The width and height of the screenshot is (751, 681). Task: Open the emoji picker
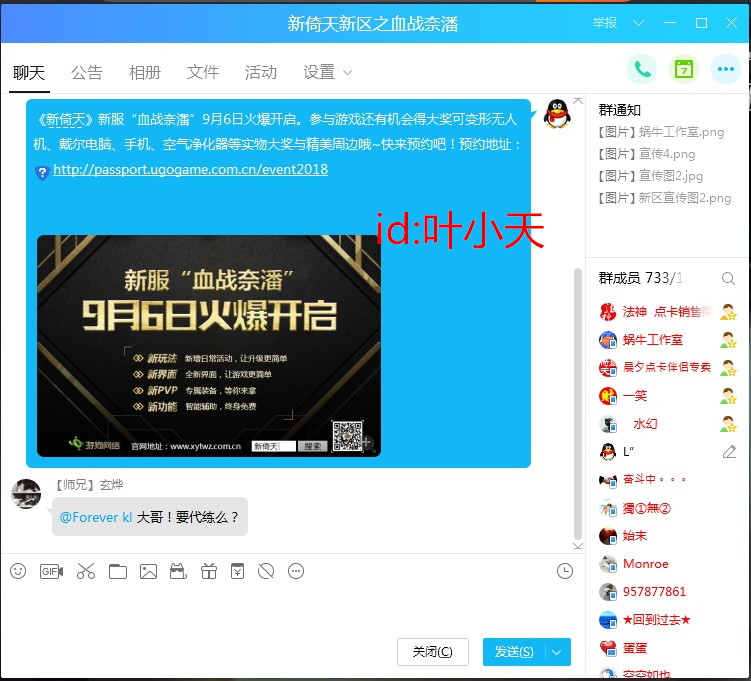(x=18, y=571)
